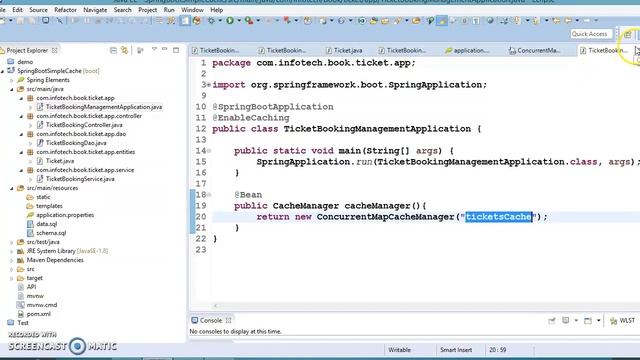The image size is (640, 360).
Task: Switch to the application... editor tab
Action: [x=467, y=50]
